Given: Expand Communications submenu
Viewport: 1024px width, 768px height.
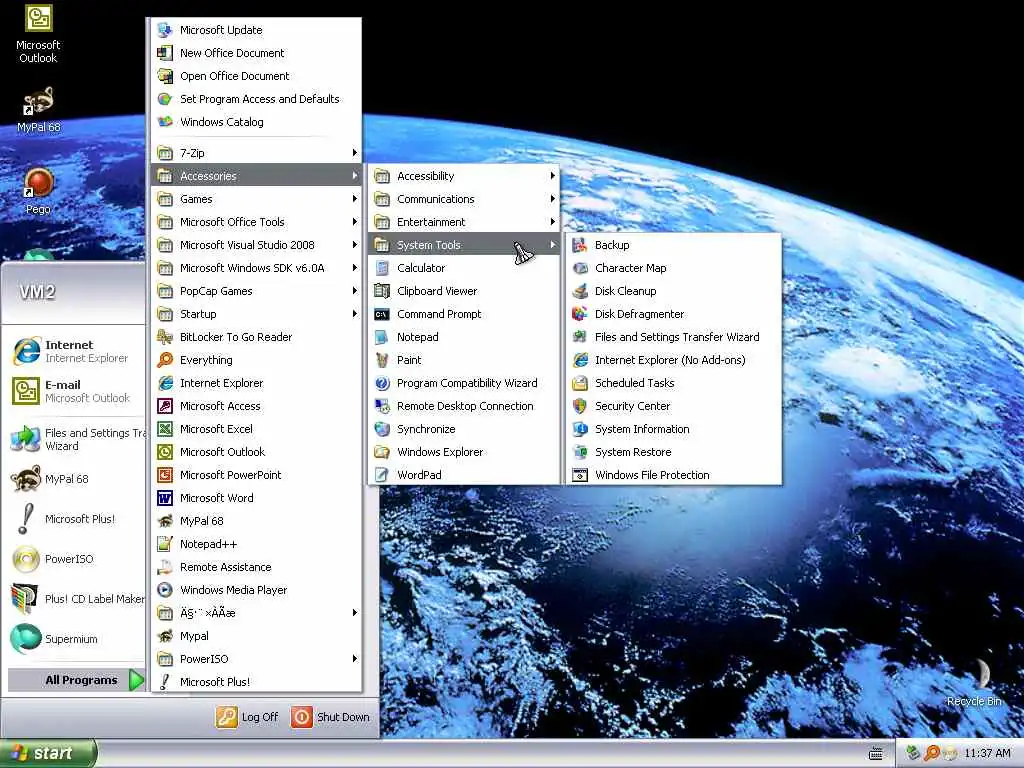Looking at the screenshot, I should [464, 199].
